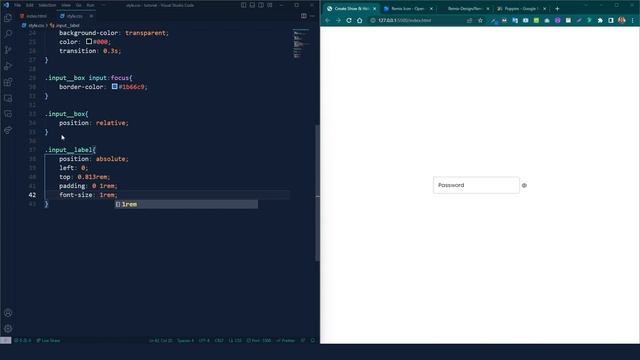This screenshot has width=640, height=360.
Task: Accept the 1rem autocomplete suggestion
Action: 186,204
